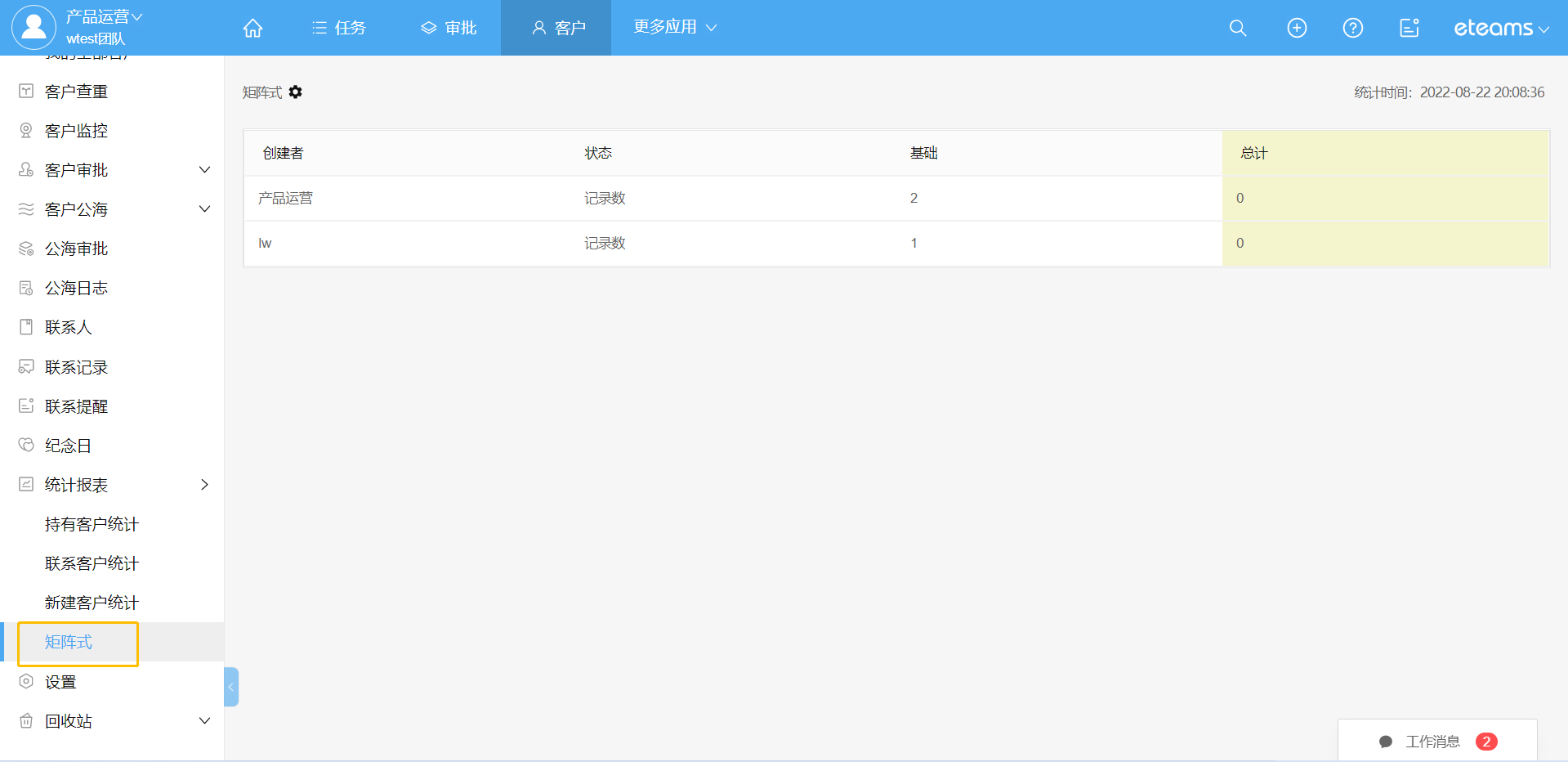
Task: Click the plus circle create icon
Action: pos(1297,28)
